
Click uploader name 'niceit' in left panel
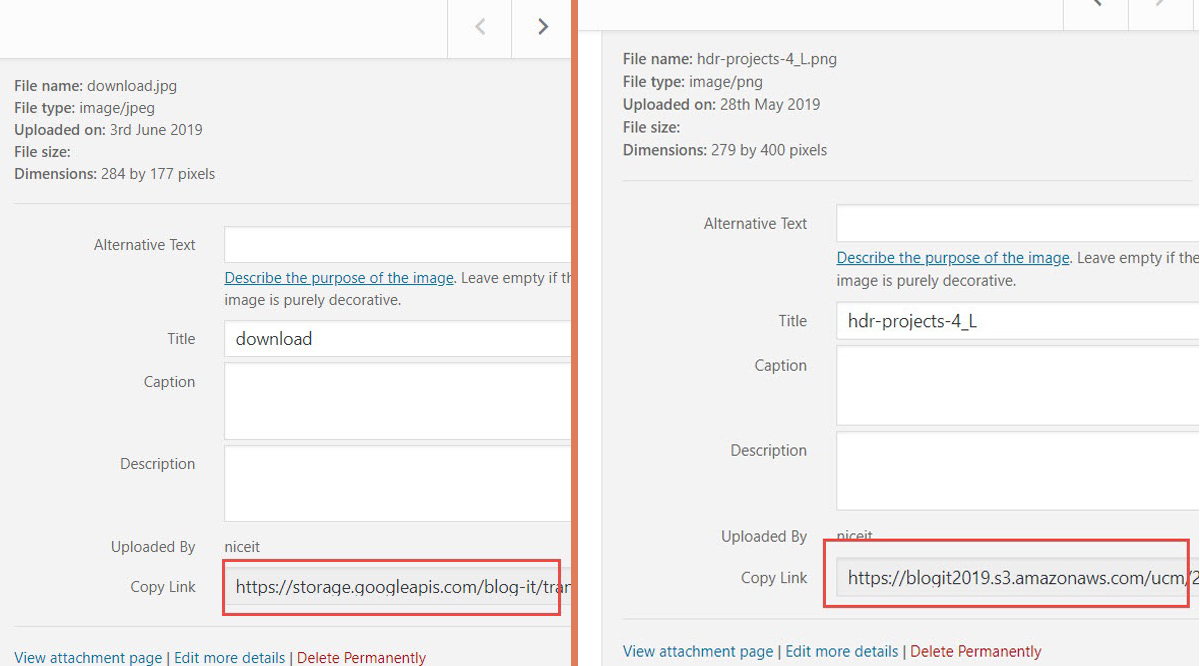pyautogui.click(x=242, y=547)
